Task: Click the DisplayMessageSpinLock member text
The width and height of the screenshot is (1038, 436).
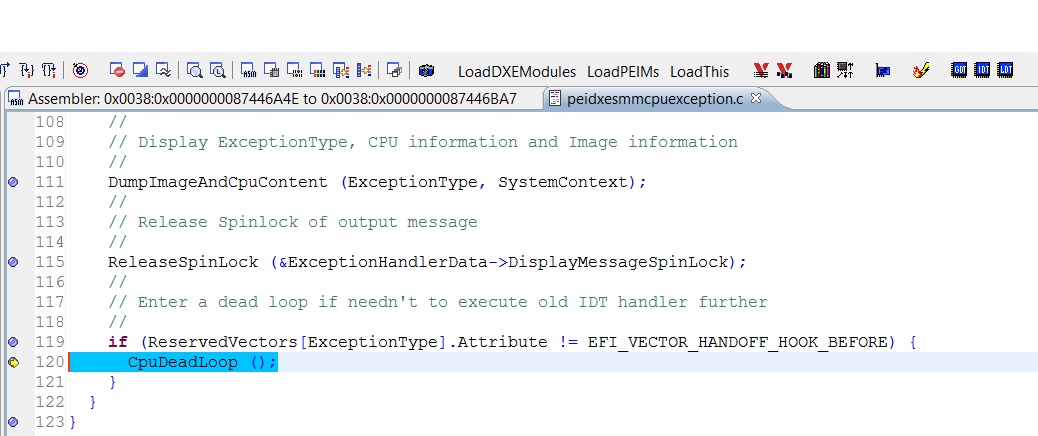Action: pos(618,262)
